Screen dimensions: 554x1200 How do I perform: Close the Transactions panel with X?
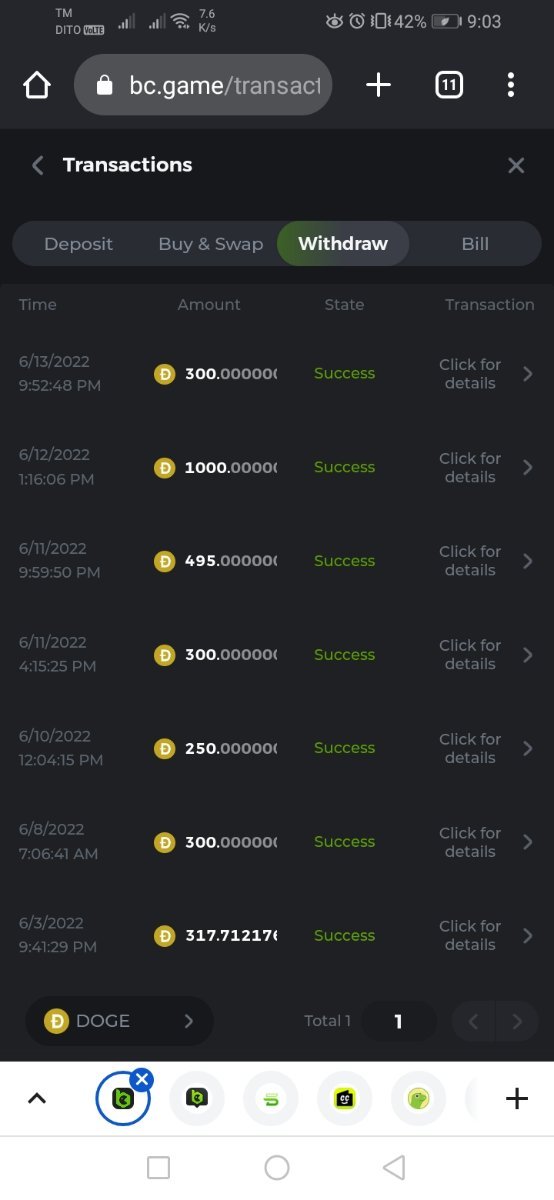[516, 166]
